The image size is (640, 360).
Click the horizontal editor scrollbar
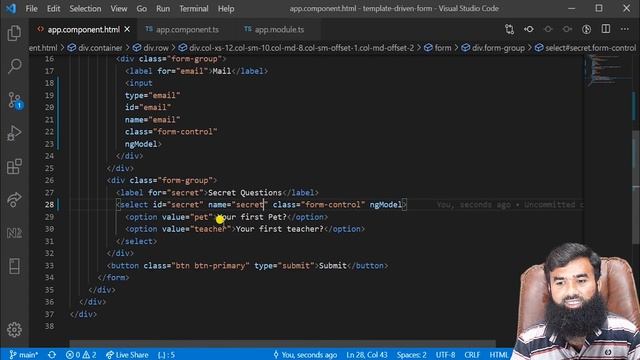click(x=282, y=344)
